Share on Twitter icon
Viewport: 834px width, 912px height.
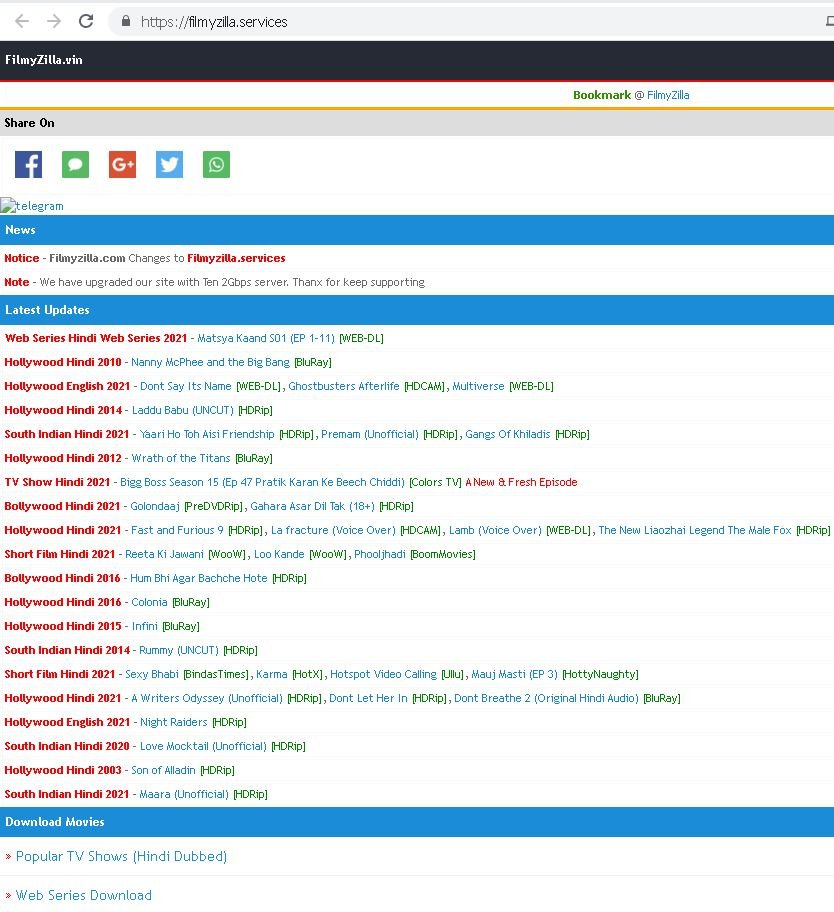[x=169, y=164]
